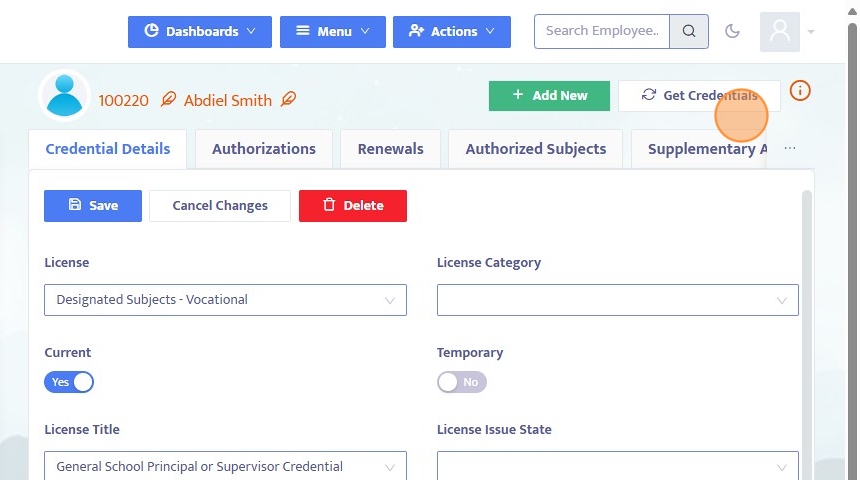860x480 pixels.
Task: Click the employee avatar picture
Action: coord(65,96)
